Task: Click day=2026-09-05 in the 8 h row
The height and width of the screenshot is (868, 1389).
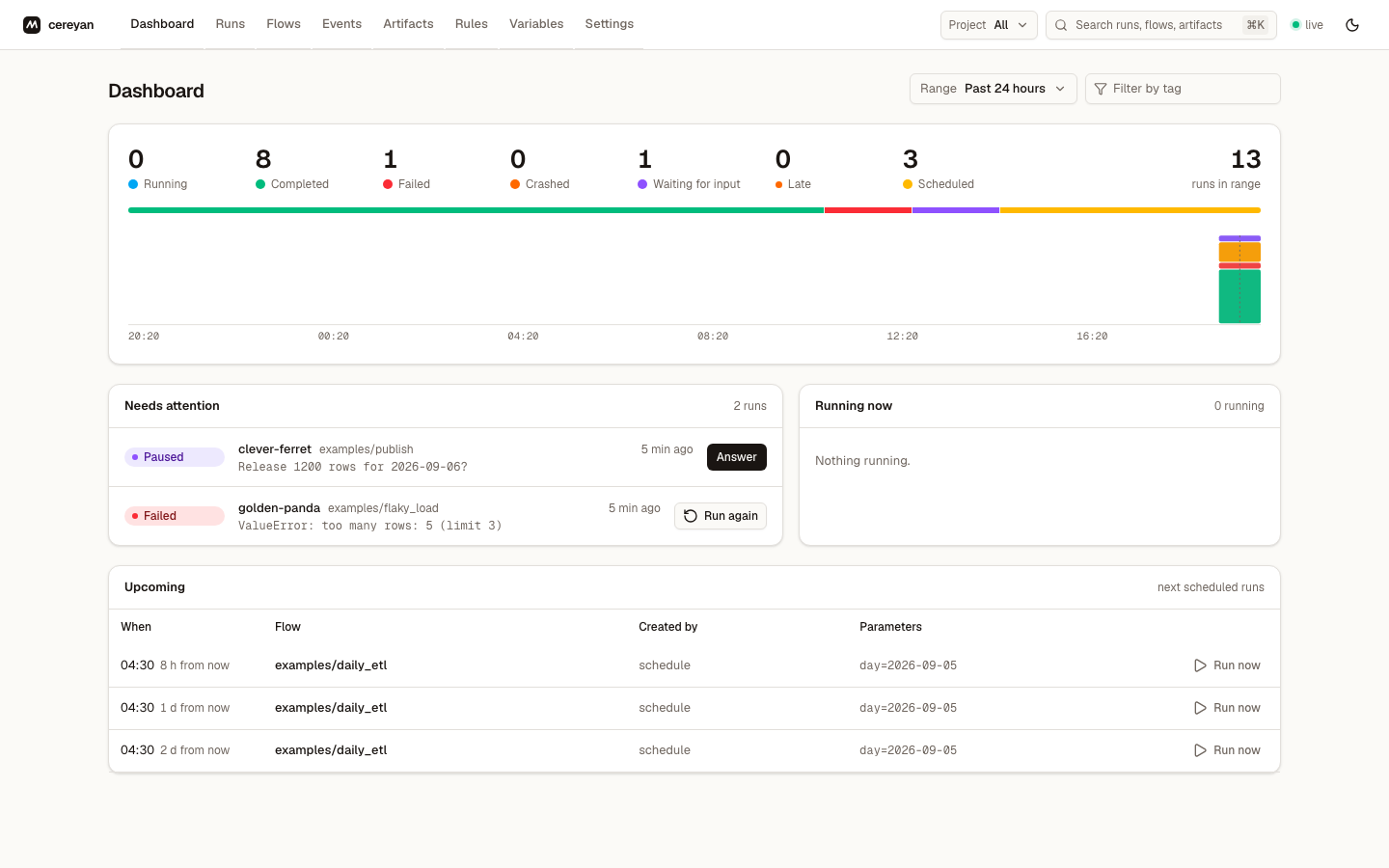Action: pos(908,665)
